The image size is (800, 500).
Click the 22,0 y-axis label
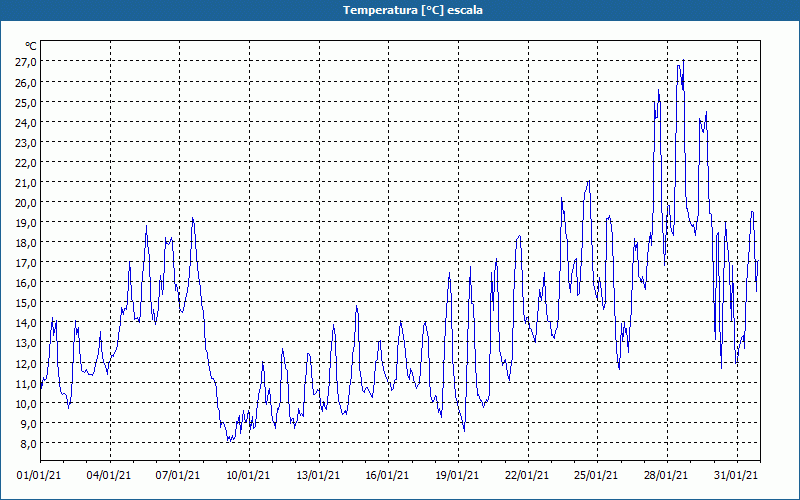pyautogui.click(x=26, y=162)
